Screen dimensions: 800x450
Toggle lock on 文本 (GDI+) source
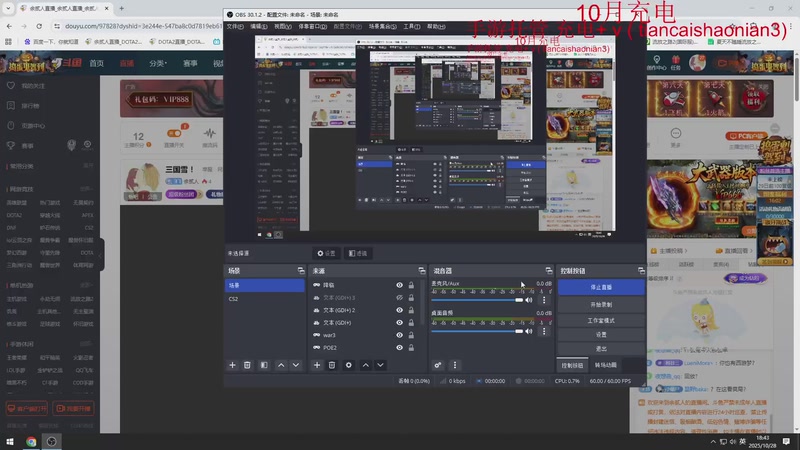click(x=411, y=322)
